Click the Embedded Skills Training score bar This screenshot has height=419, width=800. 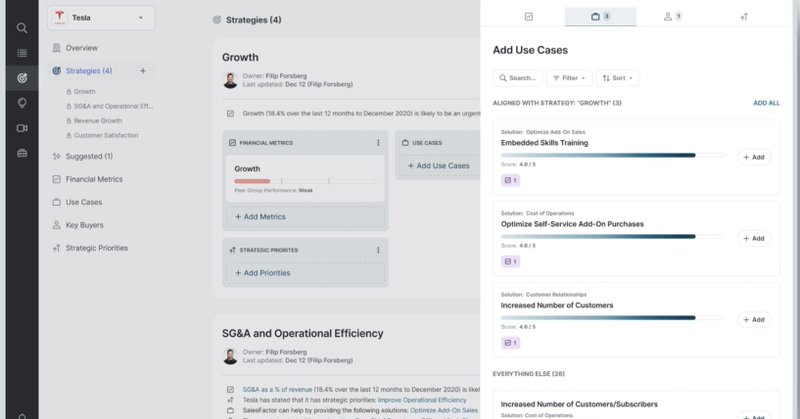pos(613,155)
